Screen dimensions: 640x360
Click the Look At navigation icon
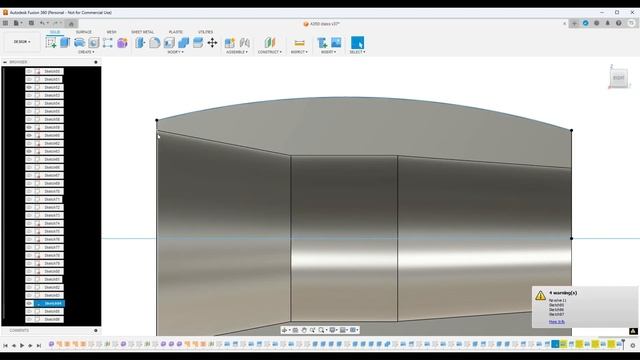tap(295, 330)
